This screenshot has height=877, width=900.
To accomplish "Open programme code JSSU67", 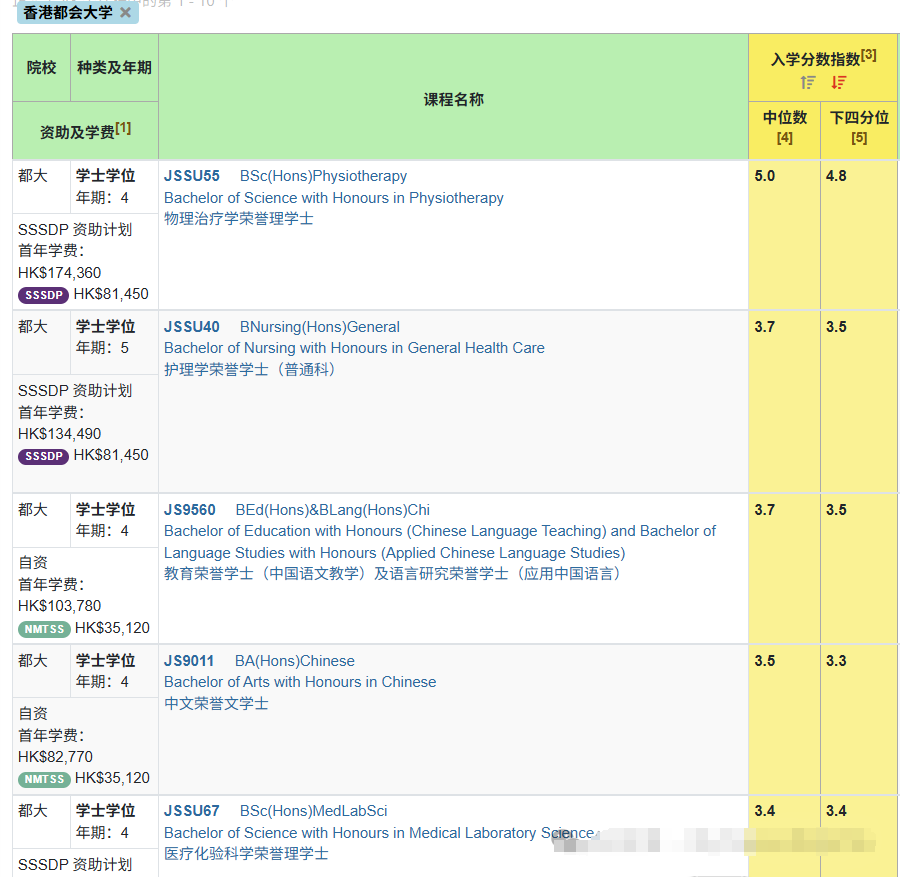I will 192,811.
